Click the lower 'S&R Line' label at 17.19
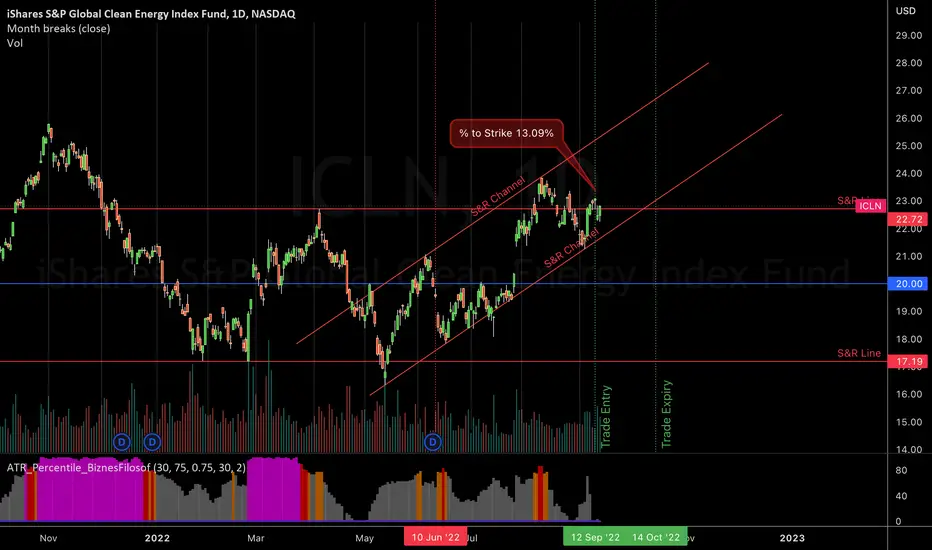This screenshot has width=932, height=550. [859, 353]
